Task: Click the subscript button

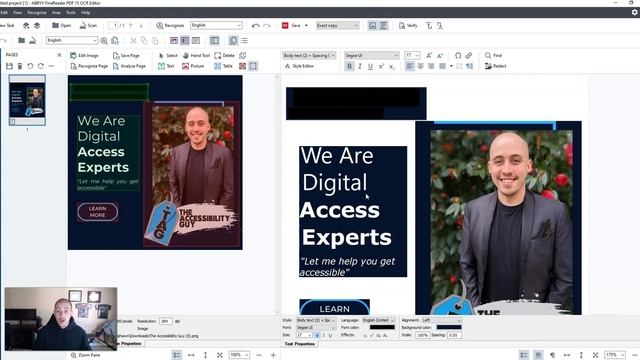Action: click(x=391, y=66)
